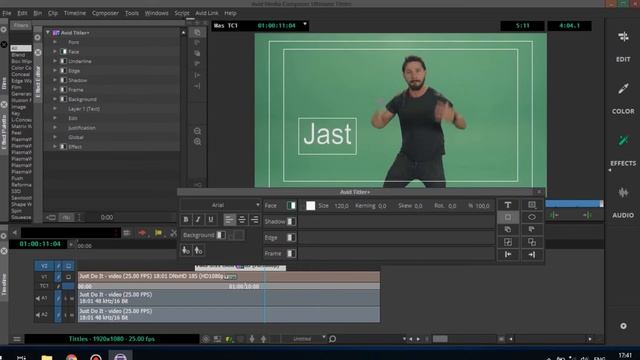Viewport: 640px width, 360px height.
Task: Expand Frame parameters in Effect Editor
Action: (55, 90)
